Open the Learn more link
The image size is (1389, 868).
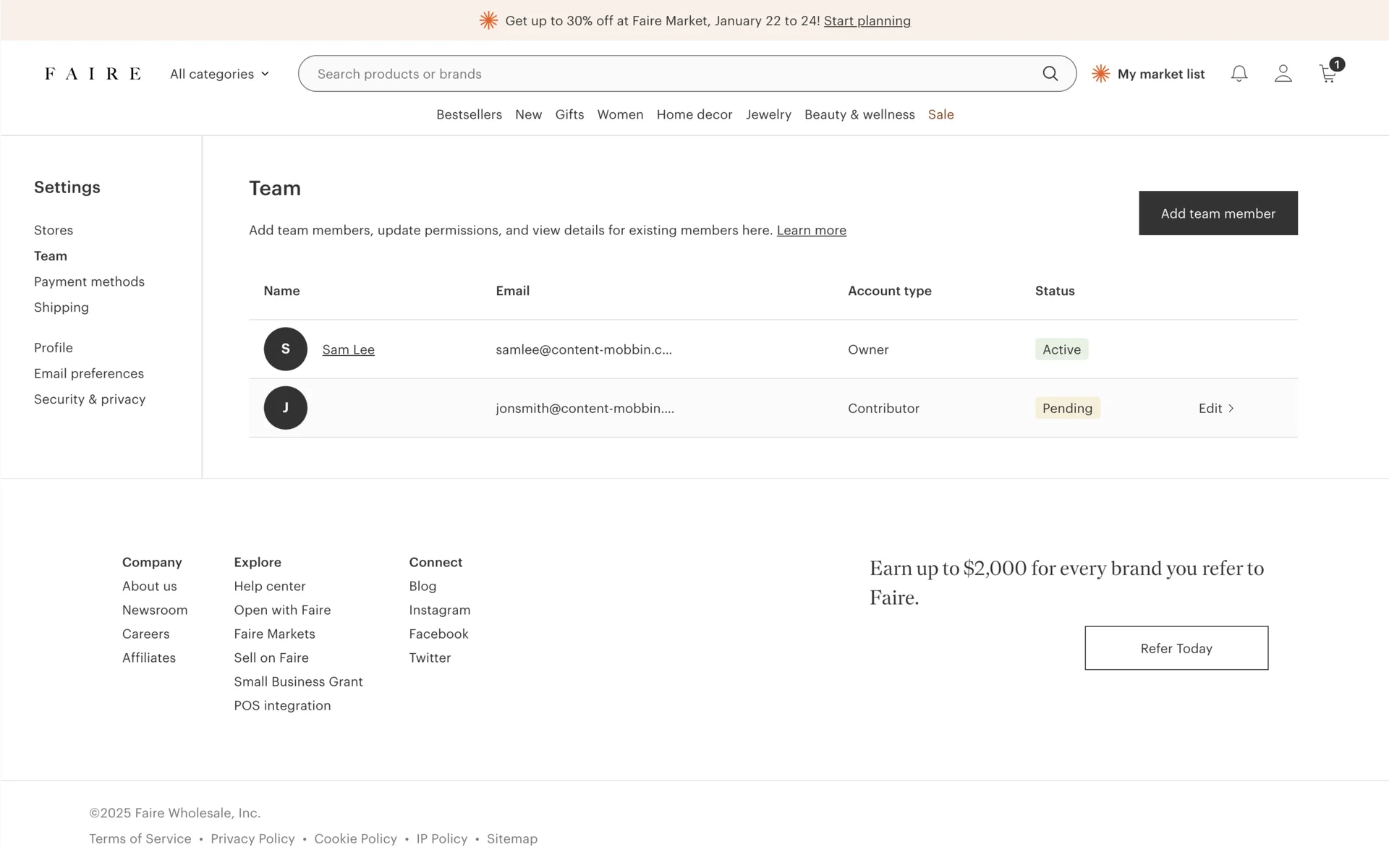click(x=811, y=230)
